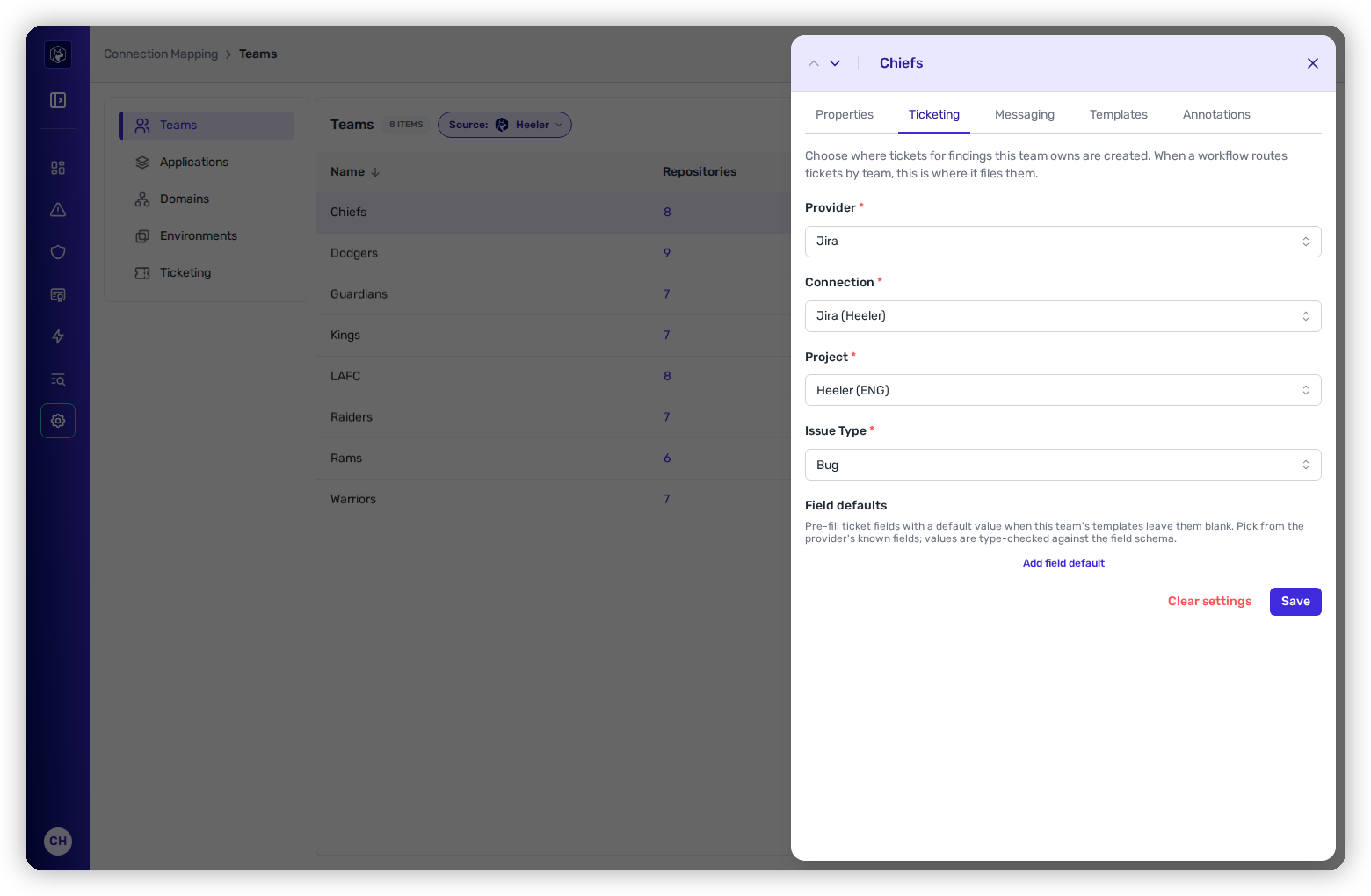Select Teams in the left navigation

207,126
